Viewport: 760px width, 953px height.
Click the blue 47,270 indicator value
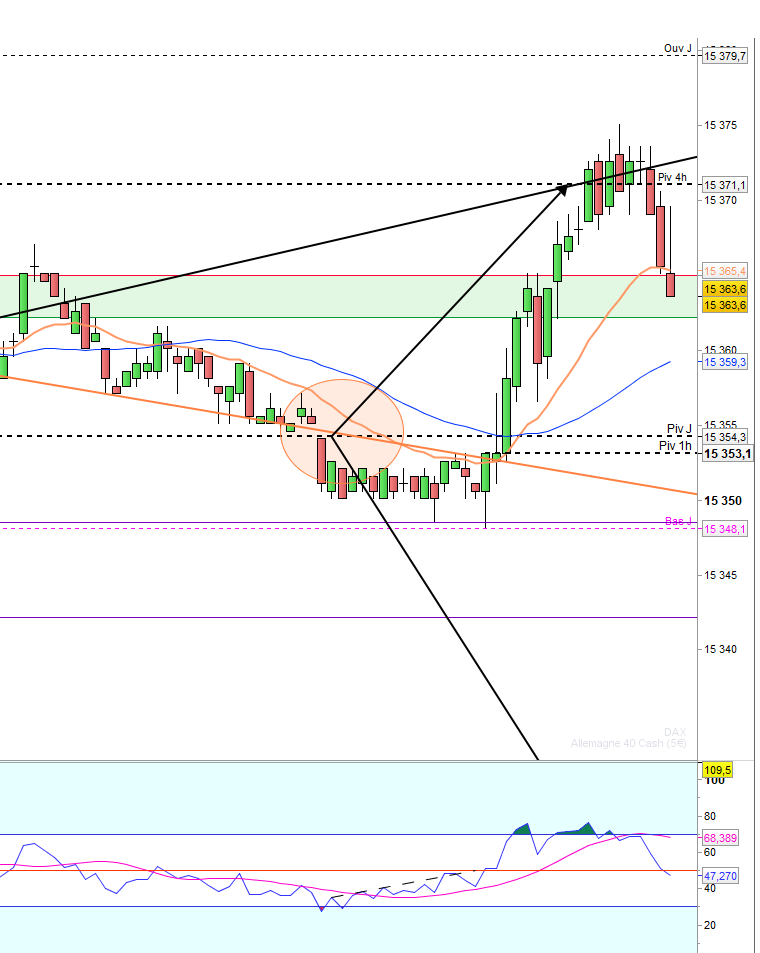coord(720,876)
